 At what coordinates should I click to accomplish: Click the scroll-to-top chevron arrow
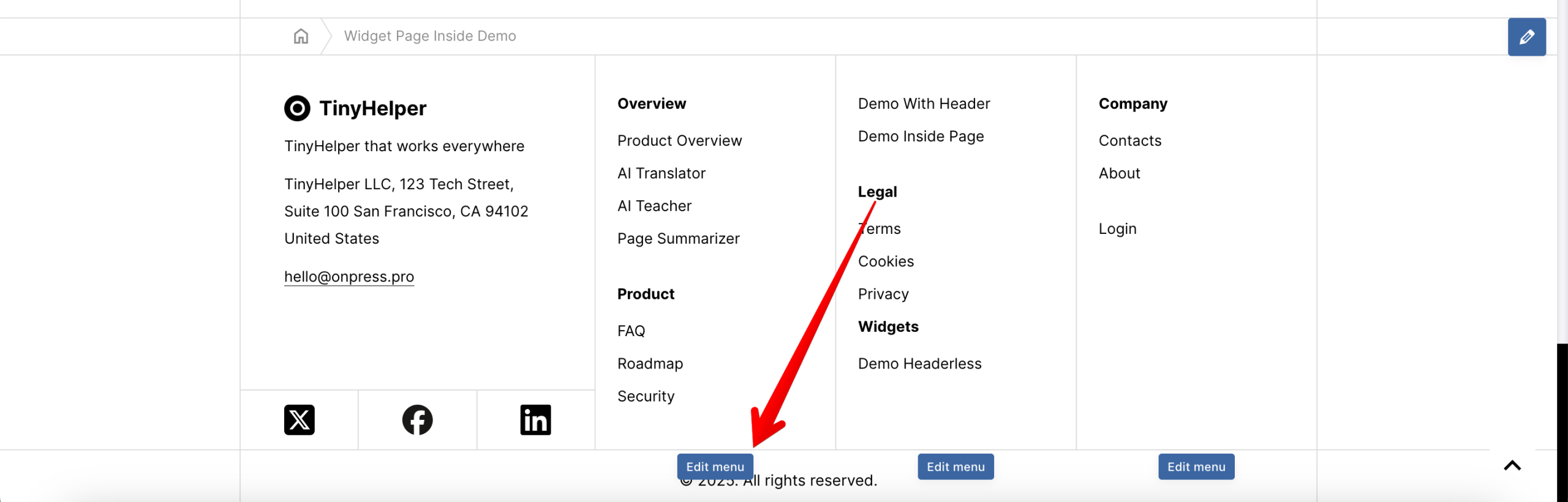pos(1512,466)
